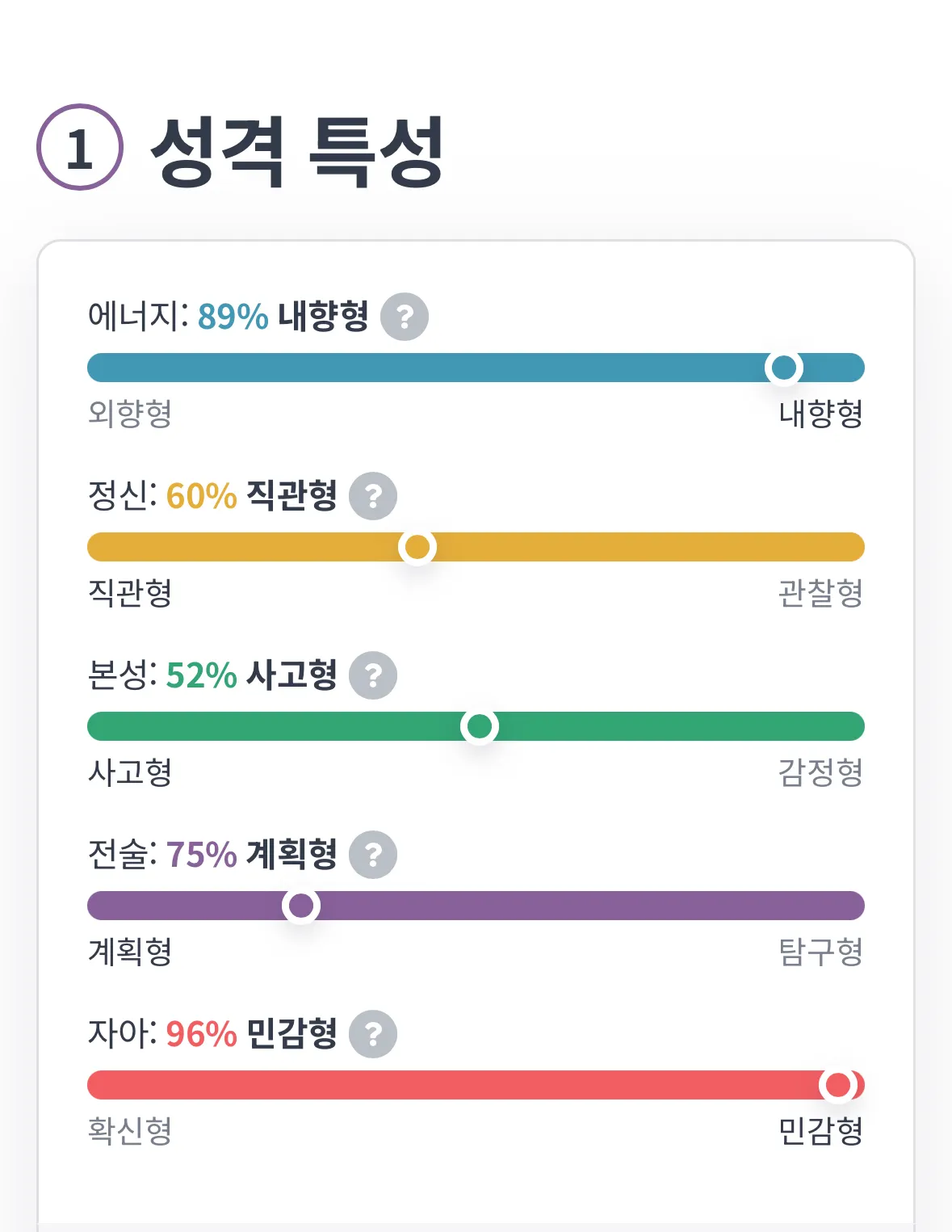Click the question mark beside 계획형
This screenshot has width=952, height=1232.
coord(373,855)
